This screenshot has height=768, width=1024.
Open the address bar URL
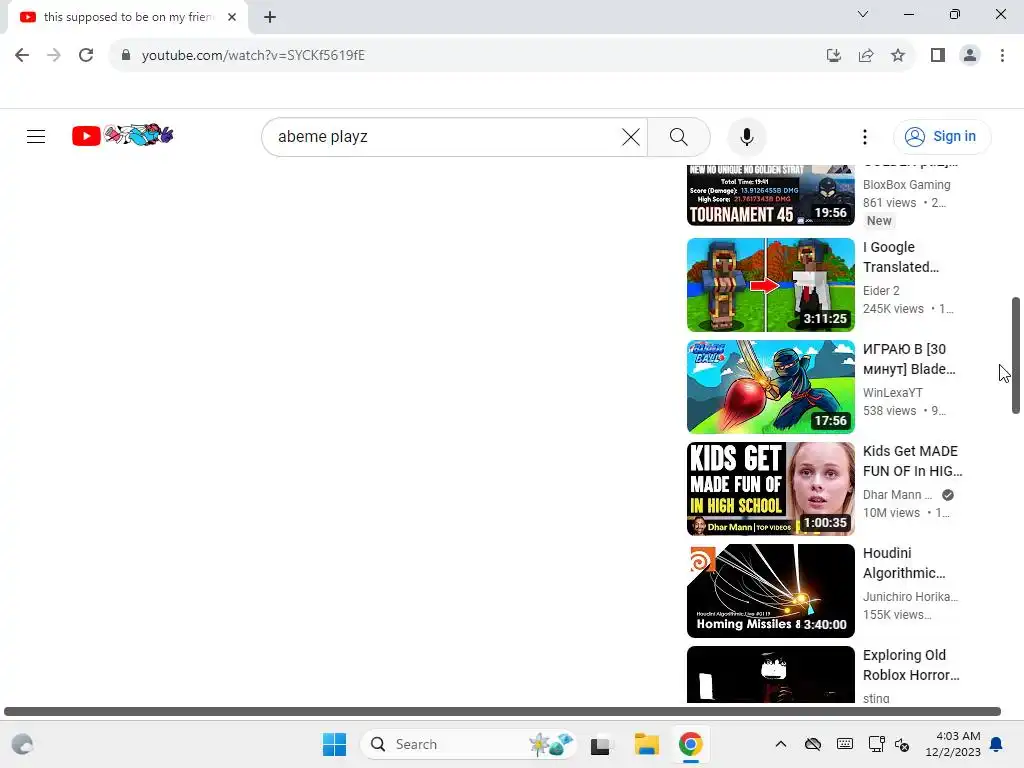[x=253, y=56]
